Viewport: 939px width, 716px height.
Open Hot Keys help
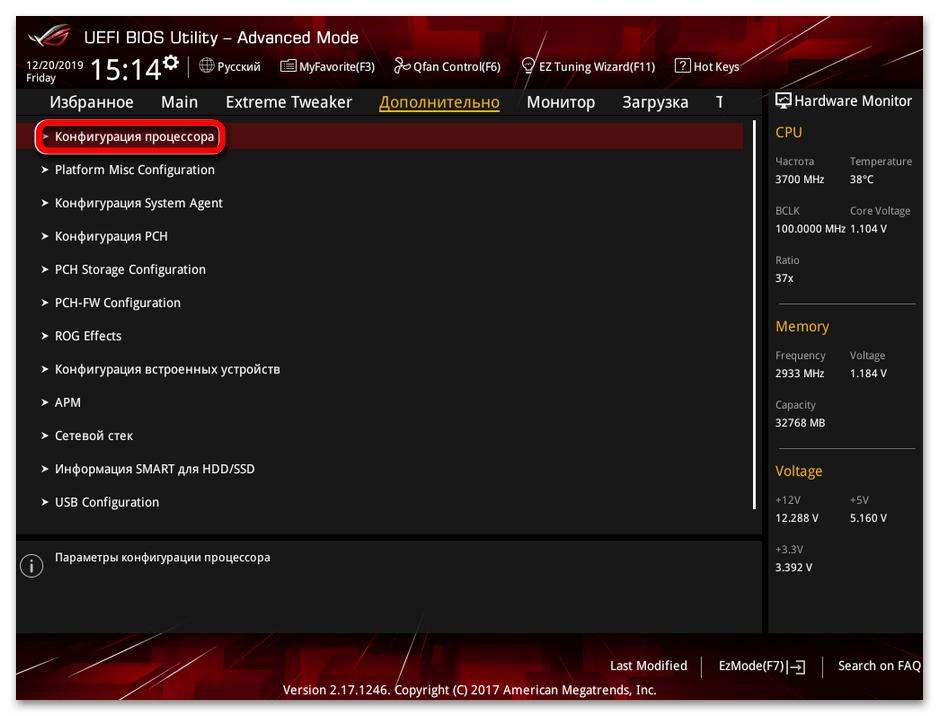click(x=716, y=66)
